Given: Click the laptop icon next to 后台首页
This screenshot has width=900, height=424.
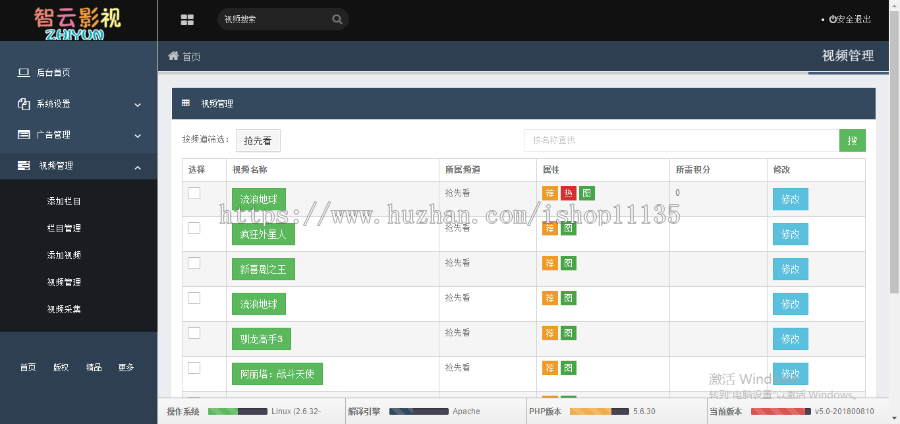Looking at the screenshot, I should tap(24, 72).
